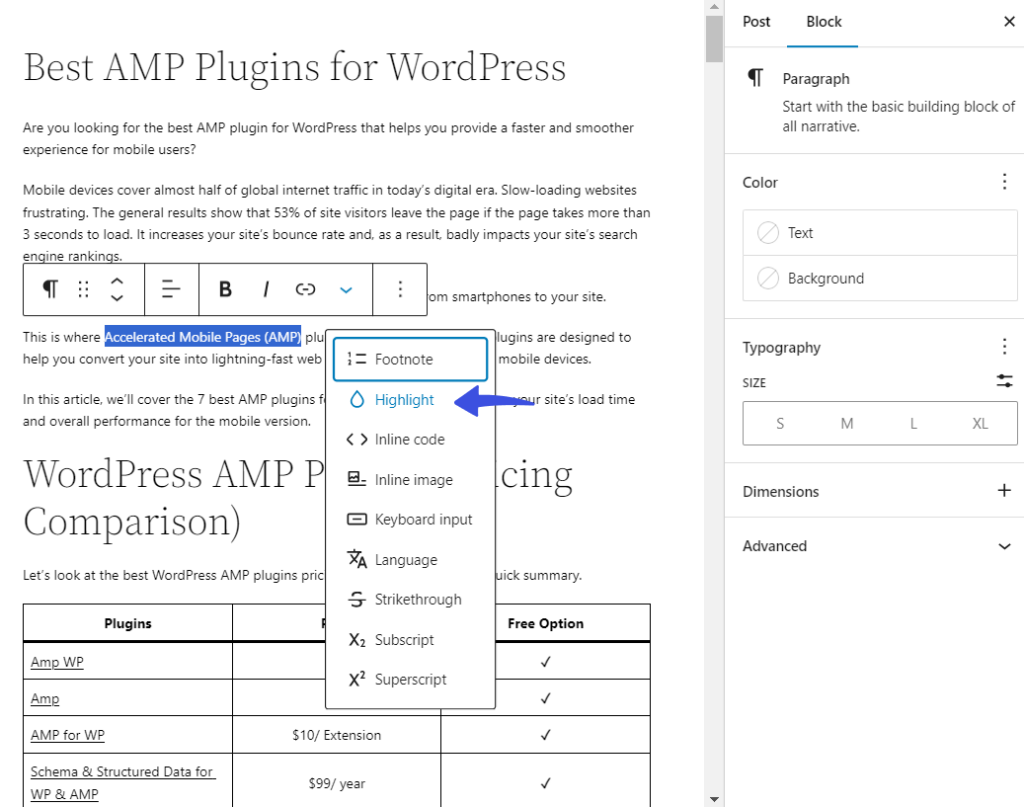Apply Strikethrough to selection
The height and width of the screenshot is (807, 1024).
pyautogui.click(x=410, y=599)
